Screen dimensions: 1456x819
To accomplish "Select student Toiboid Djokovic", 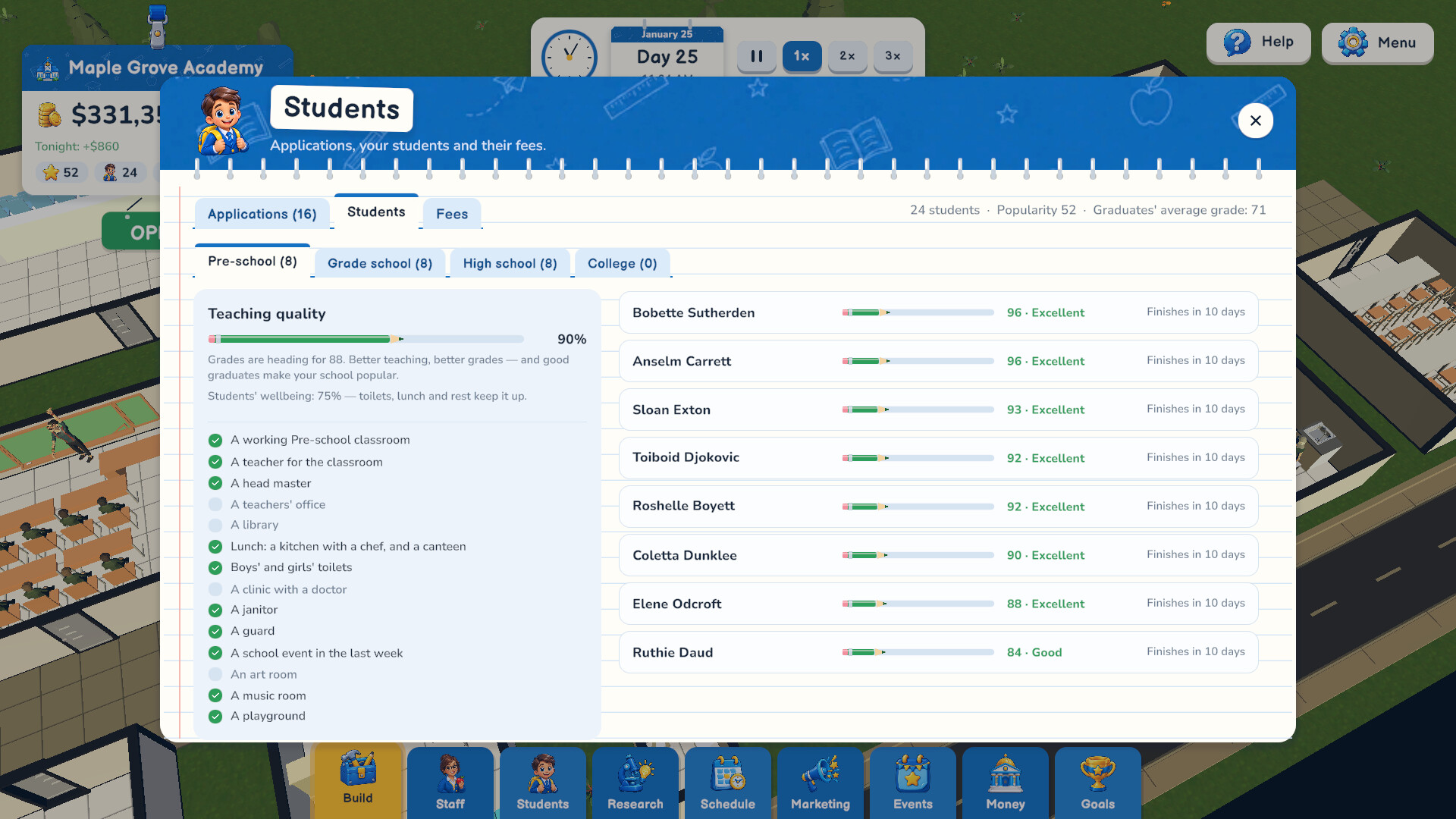I will coord(938,458).
